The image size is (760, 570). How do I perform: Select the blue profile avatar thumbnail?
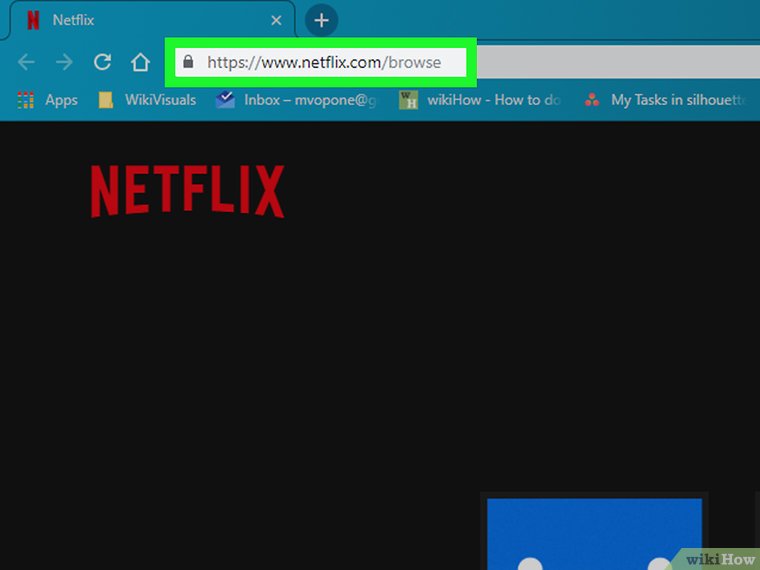pos(594,534)
